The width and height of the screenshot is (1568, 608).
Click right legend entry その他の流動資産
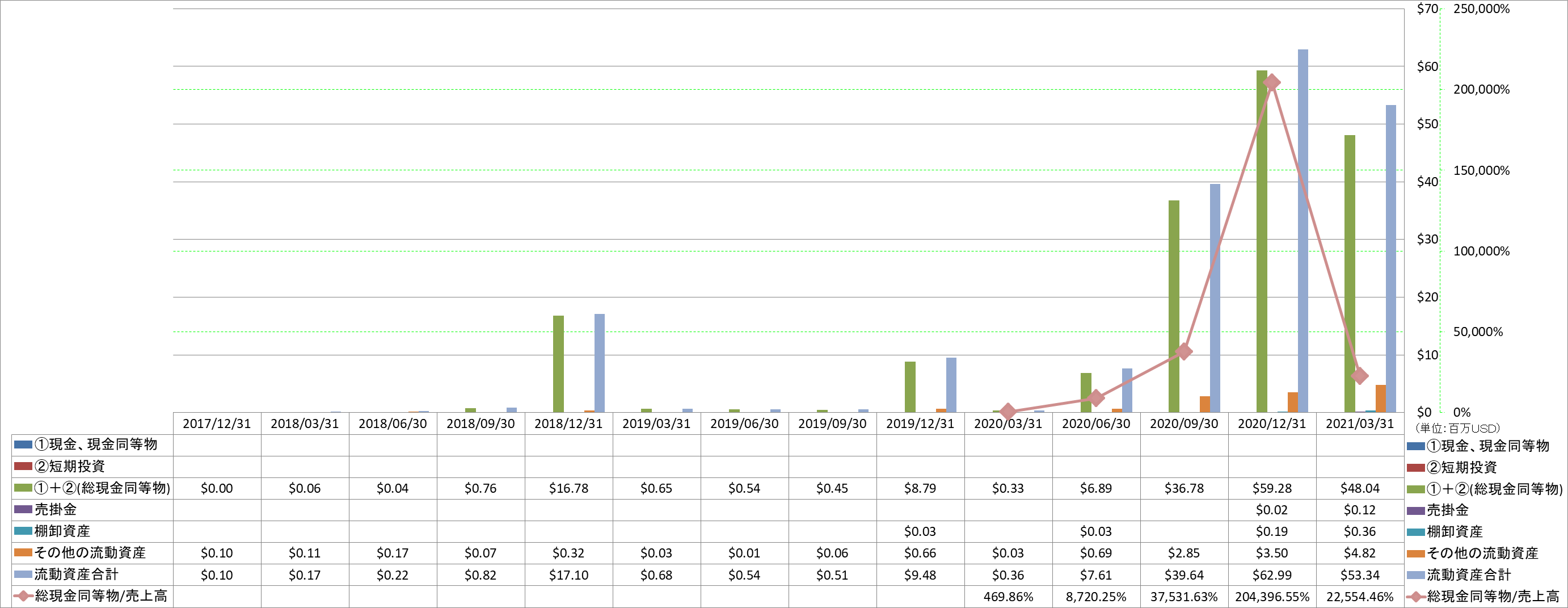(x=1482, y=553)
